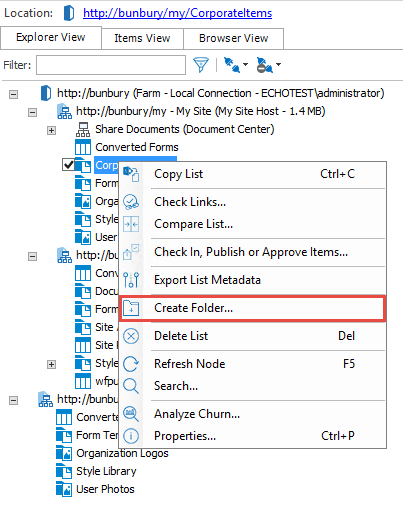Click the User Photos library icon at bottom
The height and width of the screenshot is (506, 403).
point(64,489)
